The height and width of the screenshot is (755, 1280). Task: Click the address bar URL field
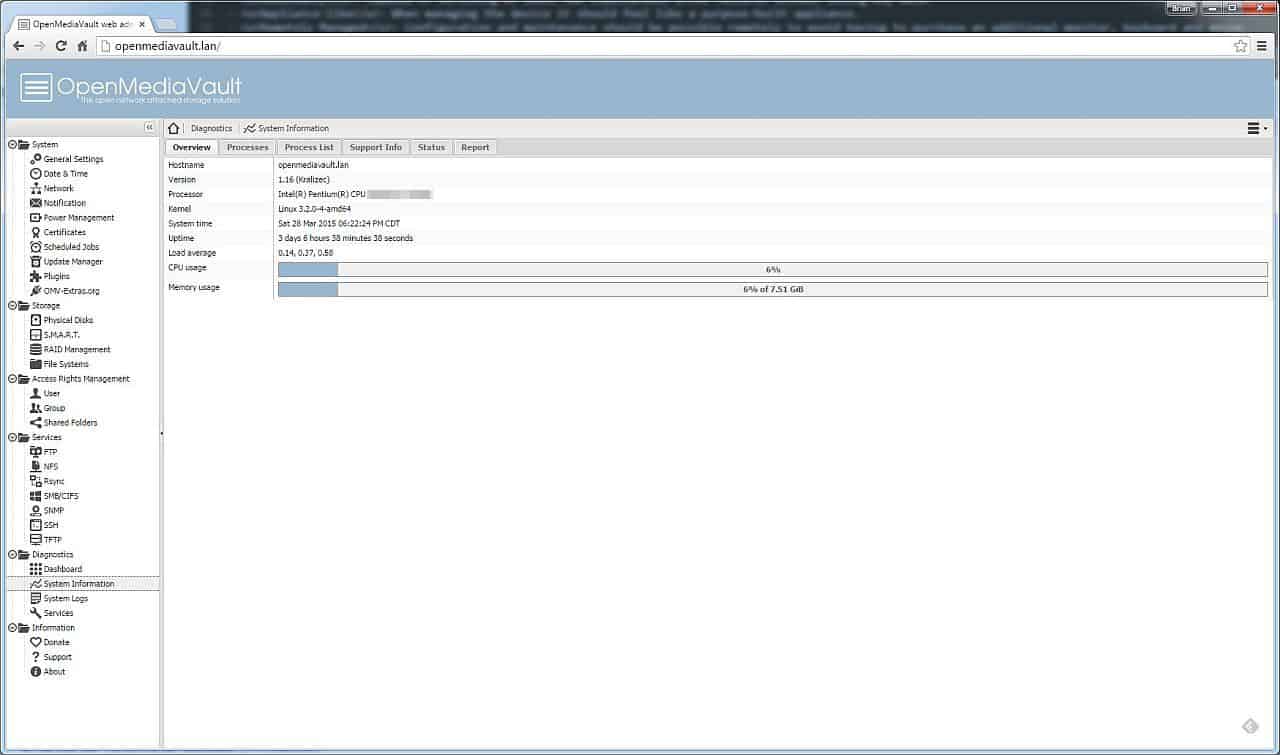666,46
